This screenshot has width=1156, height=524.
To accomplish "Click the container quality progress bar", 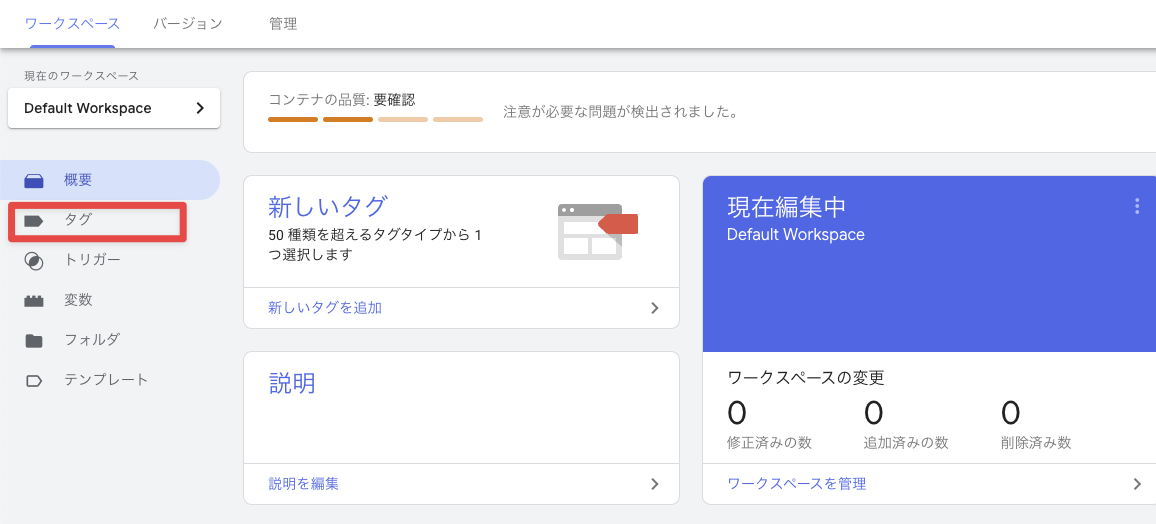I will pos(375,120).
